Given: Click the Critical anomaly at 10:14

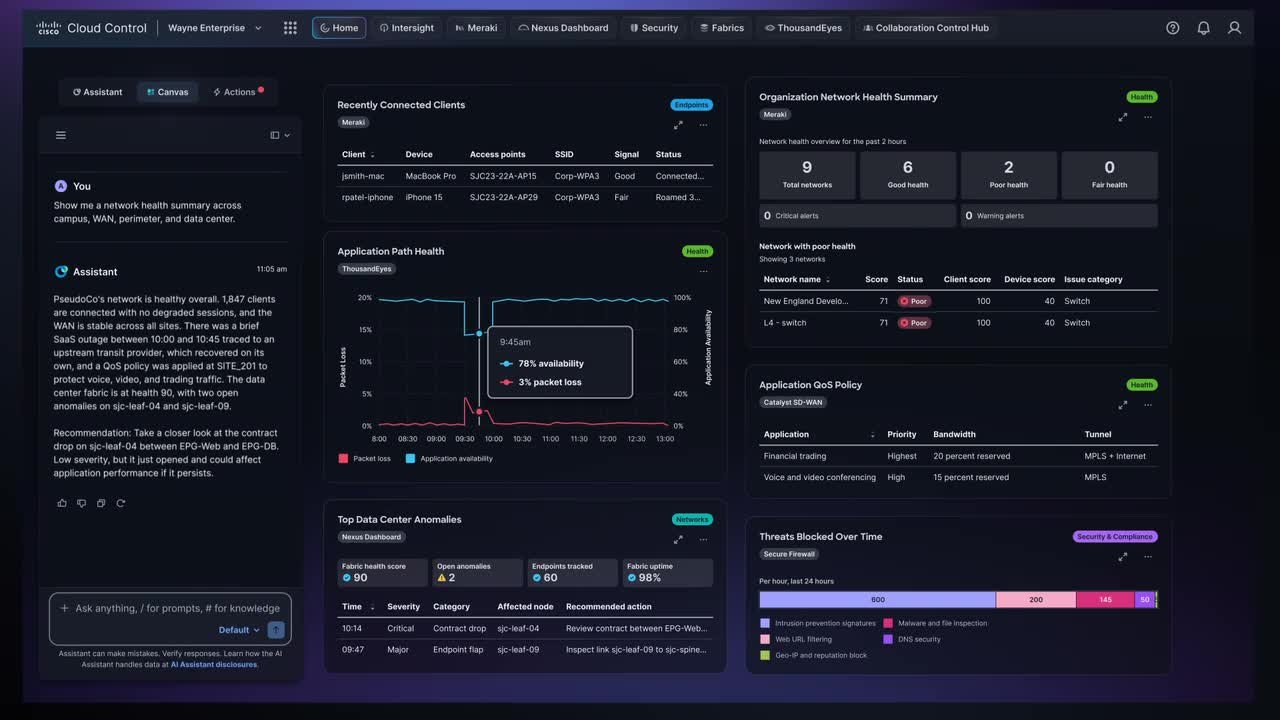Looking at the screenshot, I should [x=525, y=629].
